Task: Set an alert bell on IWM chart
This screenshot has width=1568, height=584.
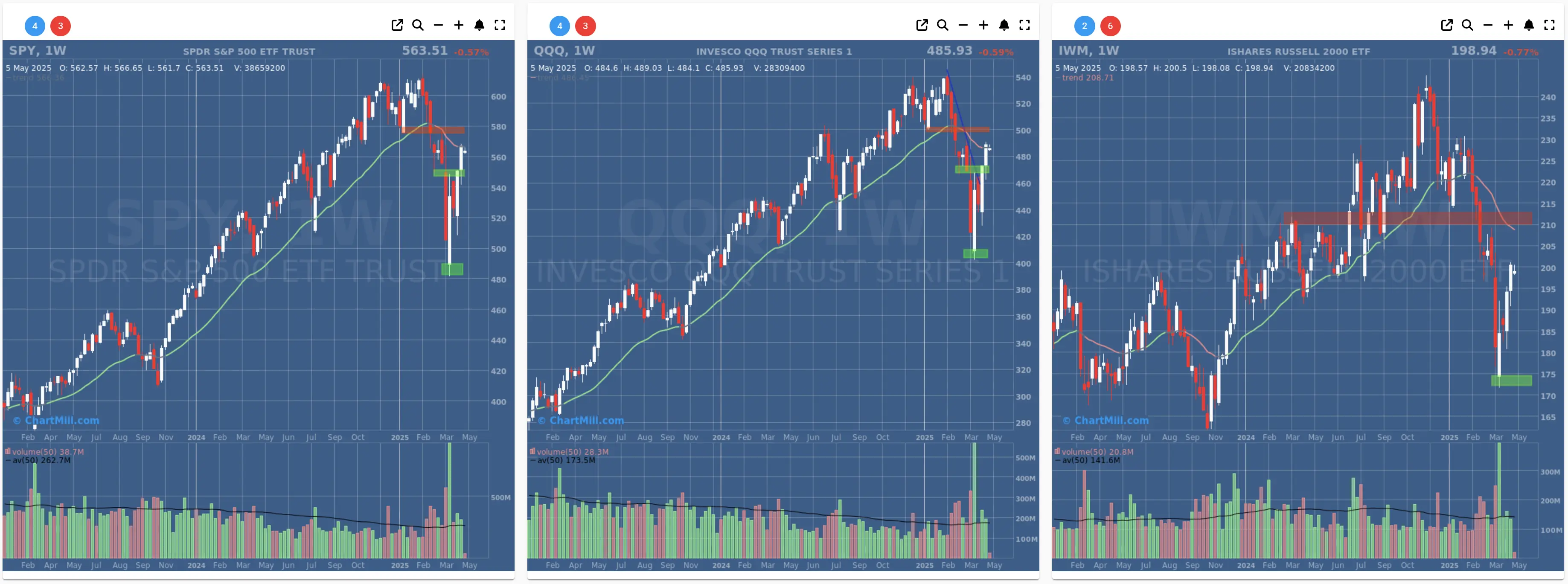Action: tap(1529, 25)
